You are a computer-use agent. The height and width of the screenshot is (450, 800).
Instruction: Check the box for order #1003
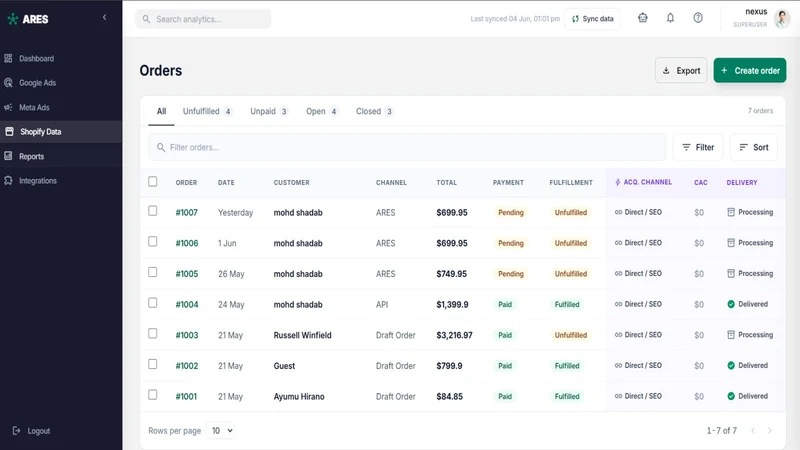153,333
